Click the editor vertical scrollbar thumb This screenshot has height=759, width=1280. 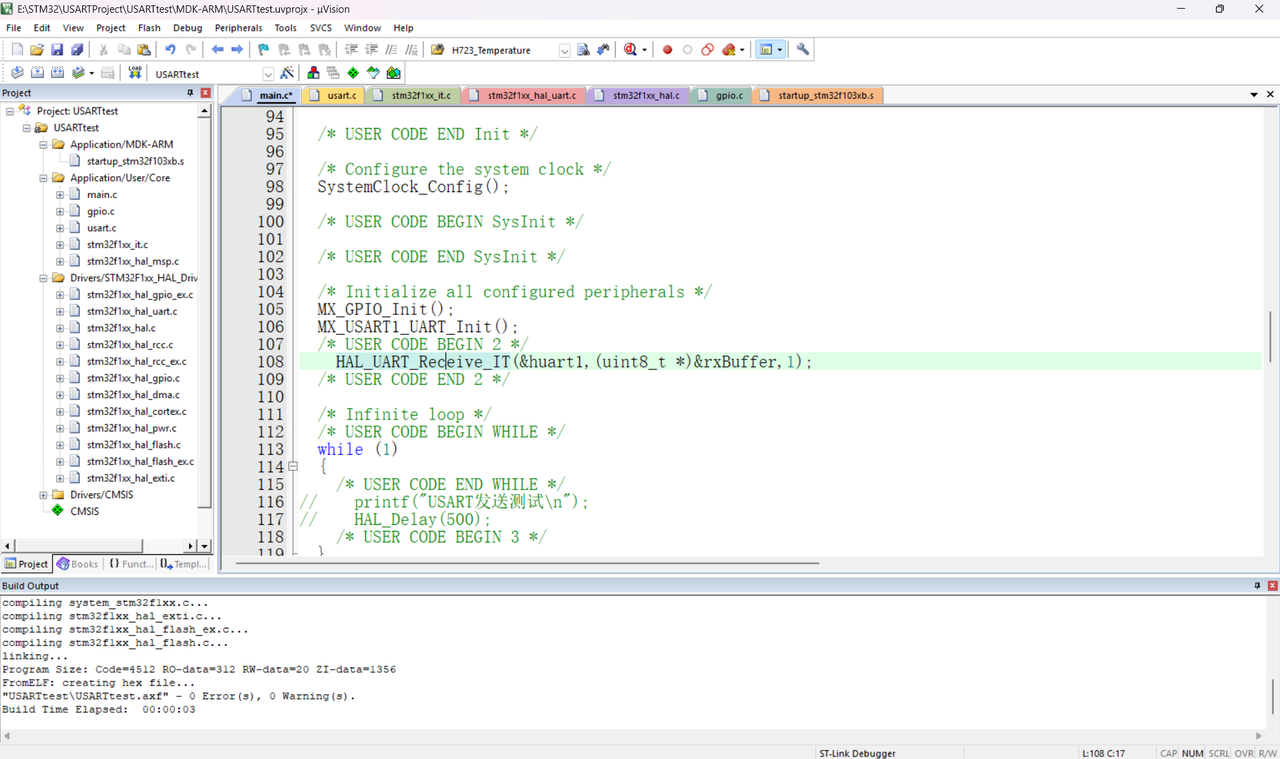coord(1270,335)
